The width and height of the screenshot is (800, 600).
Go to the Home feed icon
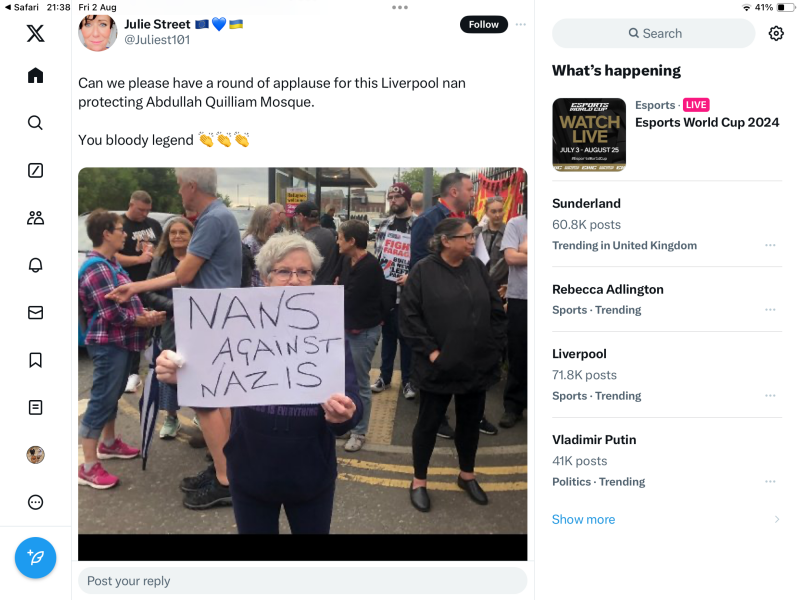35,76
